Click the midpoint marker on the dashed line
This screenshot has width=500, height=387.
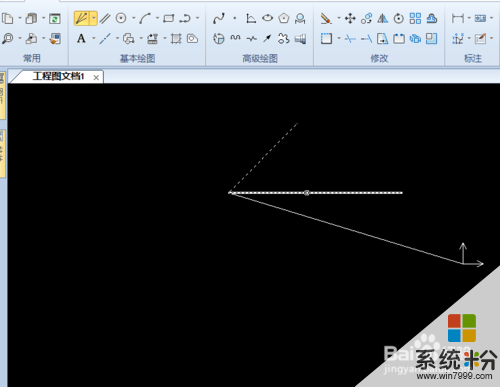pos(307,193)
